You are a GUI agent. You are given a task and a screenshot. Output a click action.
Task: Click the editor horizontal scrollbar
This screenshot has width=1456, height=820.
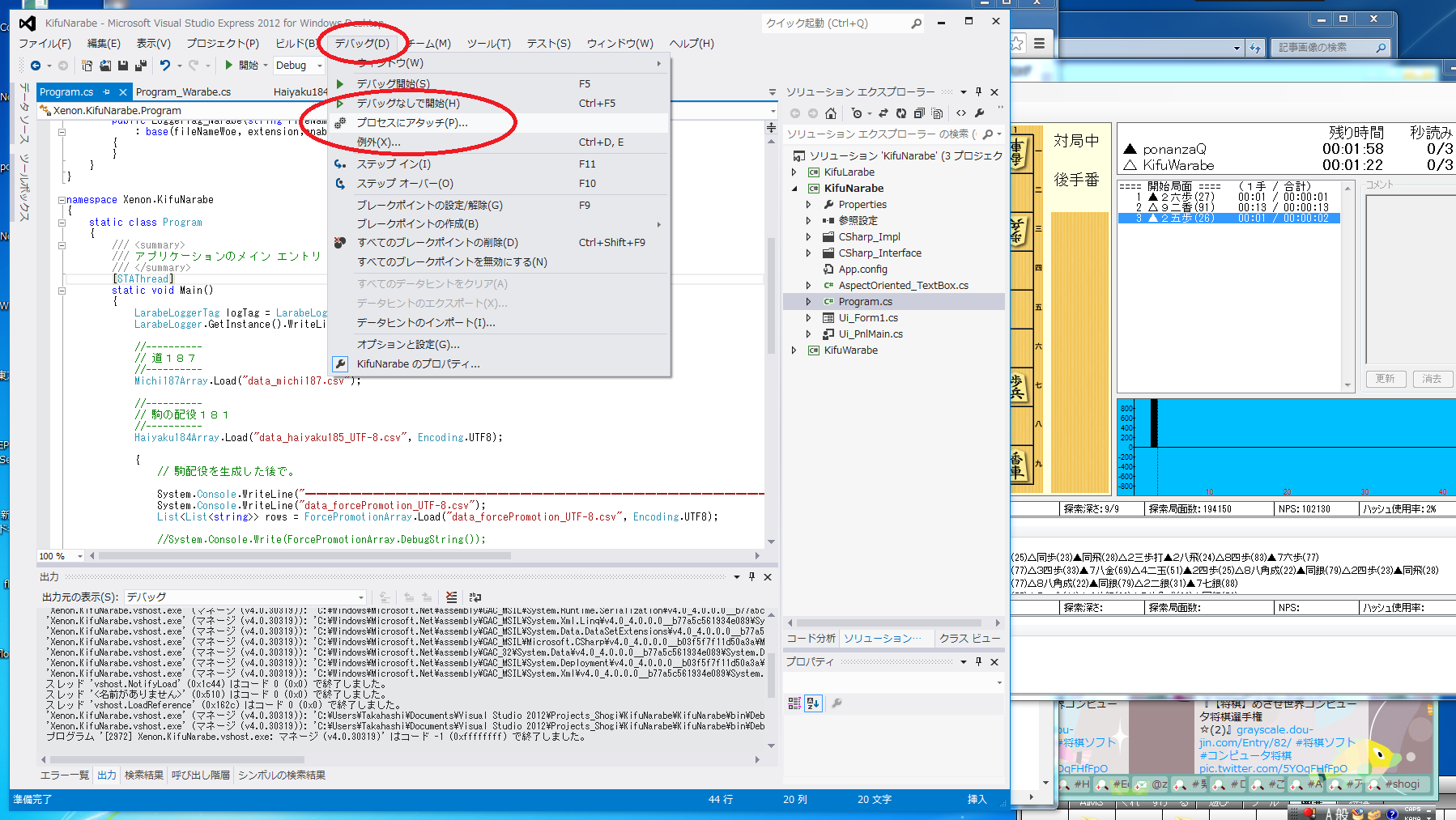point(304,556)
